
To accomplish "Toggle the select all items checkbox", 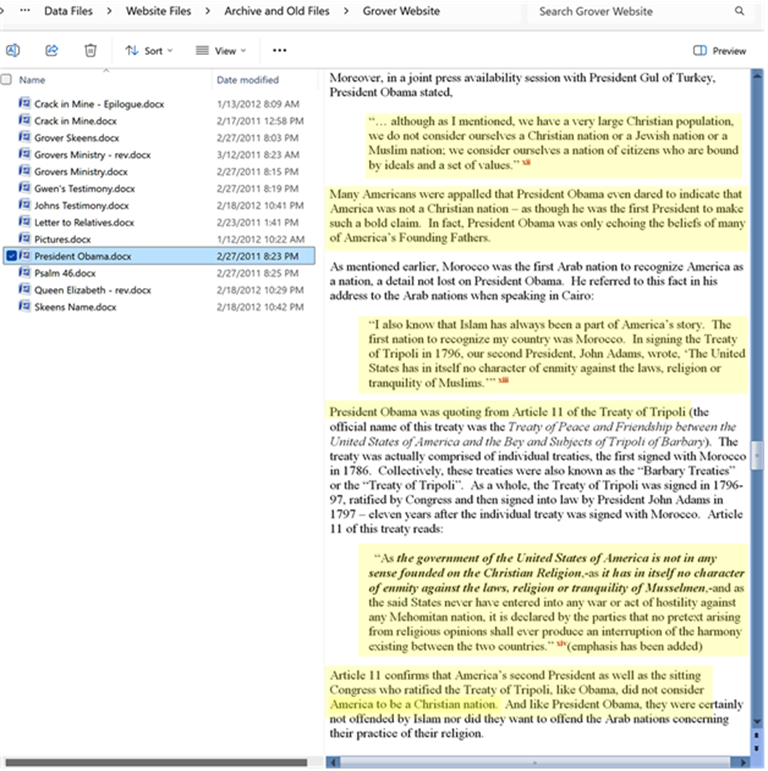I will (x=7, y=80).
